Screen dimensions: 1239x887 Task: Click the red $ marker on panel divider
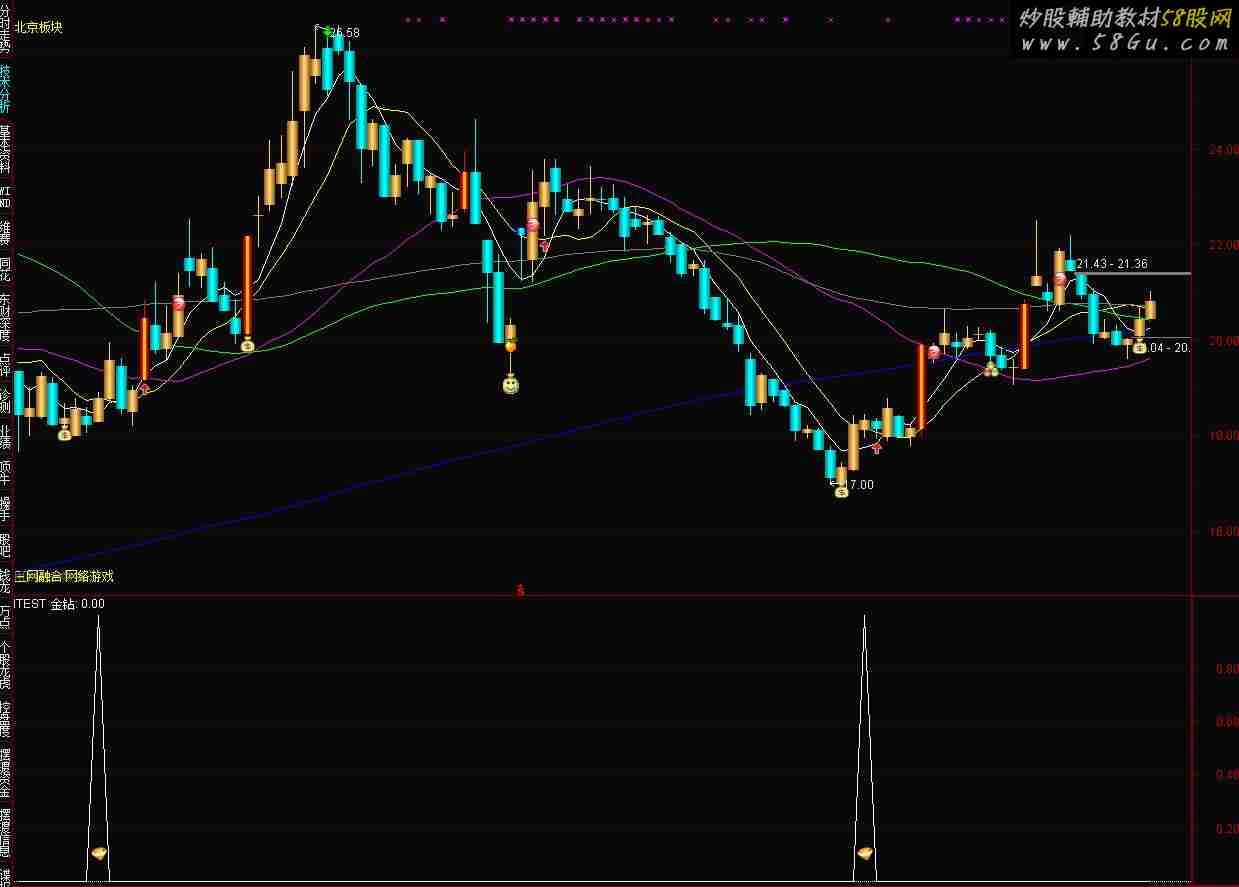(x=520, y=590)
